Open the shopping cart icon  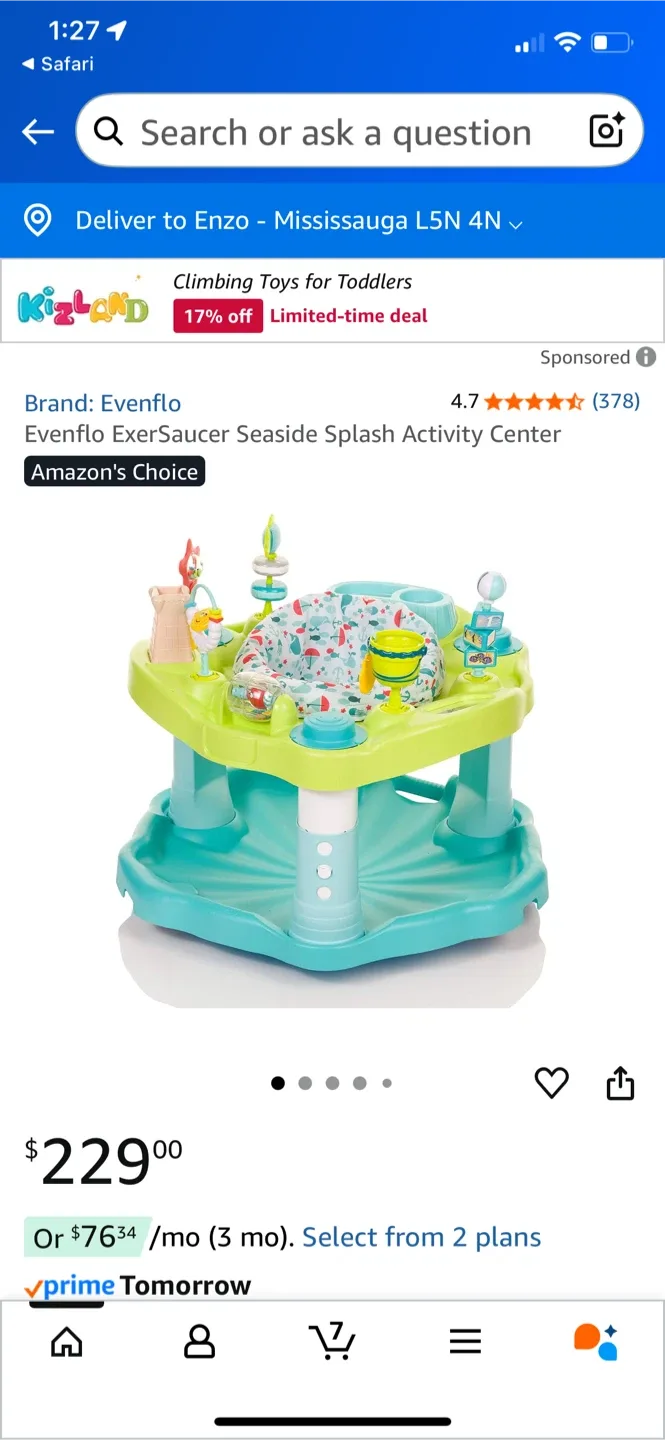pos(332,1341)
